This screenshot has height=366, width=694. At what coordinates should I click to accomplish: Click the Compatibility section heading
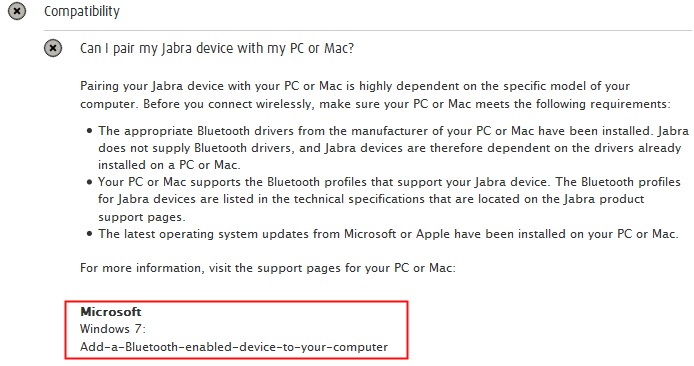[82, 11]
